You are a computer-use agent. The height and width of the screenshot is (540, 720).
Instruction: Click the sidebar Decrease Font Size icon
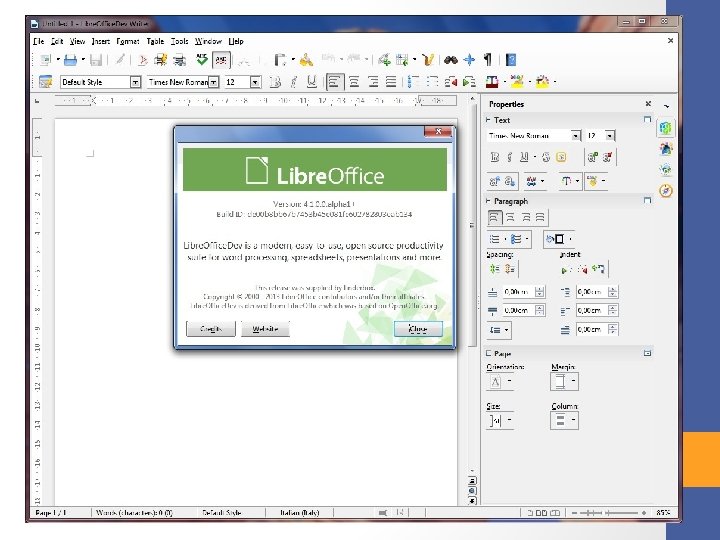(x=608, y=157)
